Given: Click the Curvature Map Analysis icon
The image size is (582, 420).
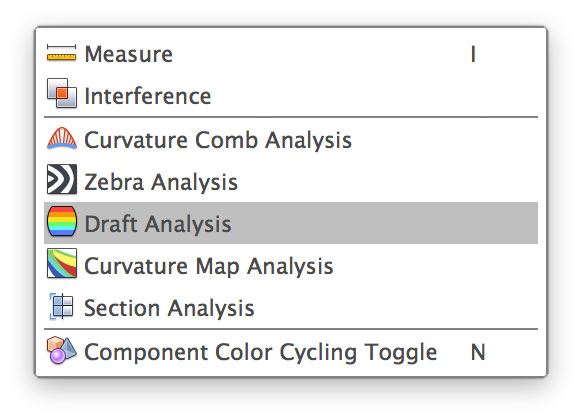Looking at the screenshot, I should coord(62,263).
